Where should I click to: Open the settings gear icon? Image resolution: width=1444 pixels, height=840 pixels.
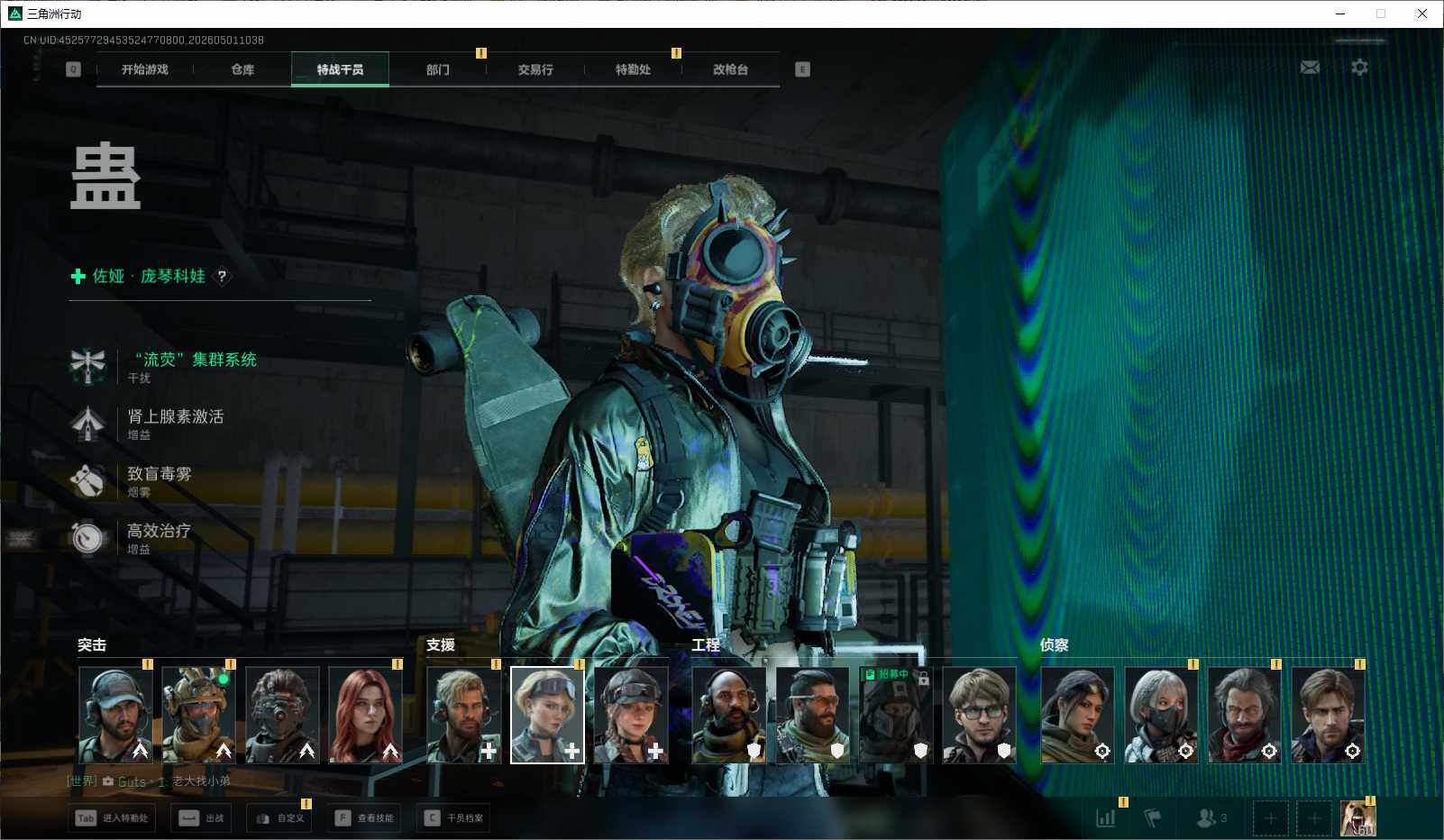tap(1359, 68)
